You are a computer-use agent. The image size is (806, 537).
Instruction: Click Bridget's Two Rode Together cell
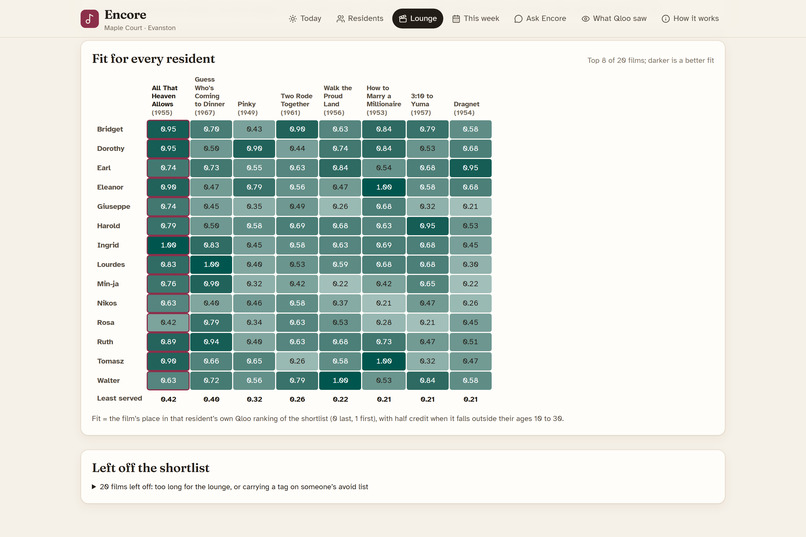click(x=297, y=129)
